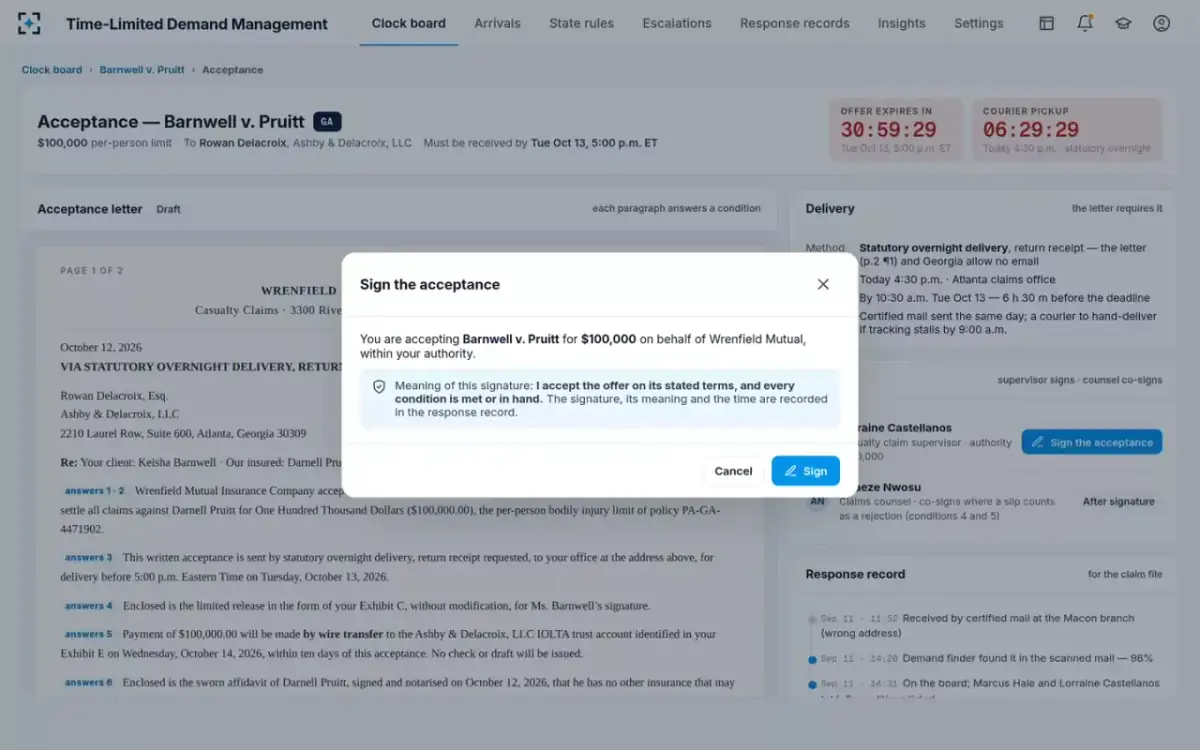The image size is (1200, 750).
Task: Click 'for the claim file' label
Action: (1125, 574)
